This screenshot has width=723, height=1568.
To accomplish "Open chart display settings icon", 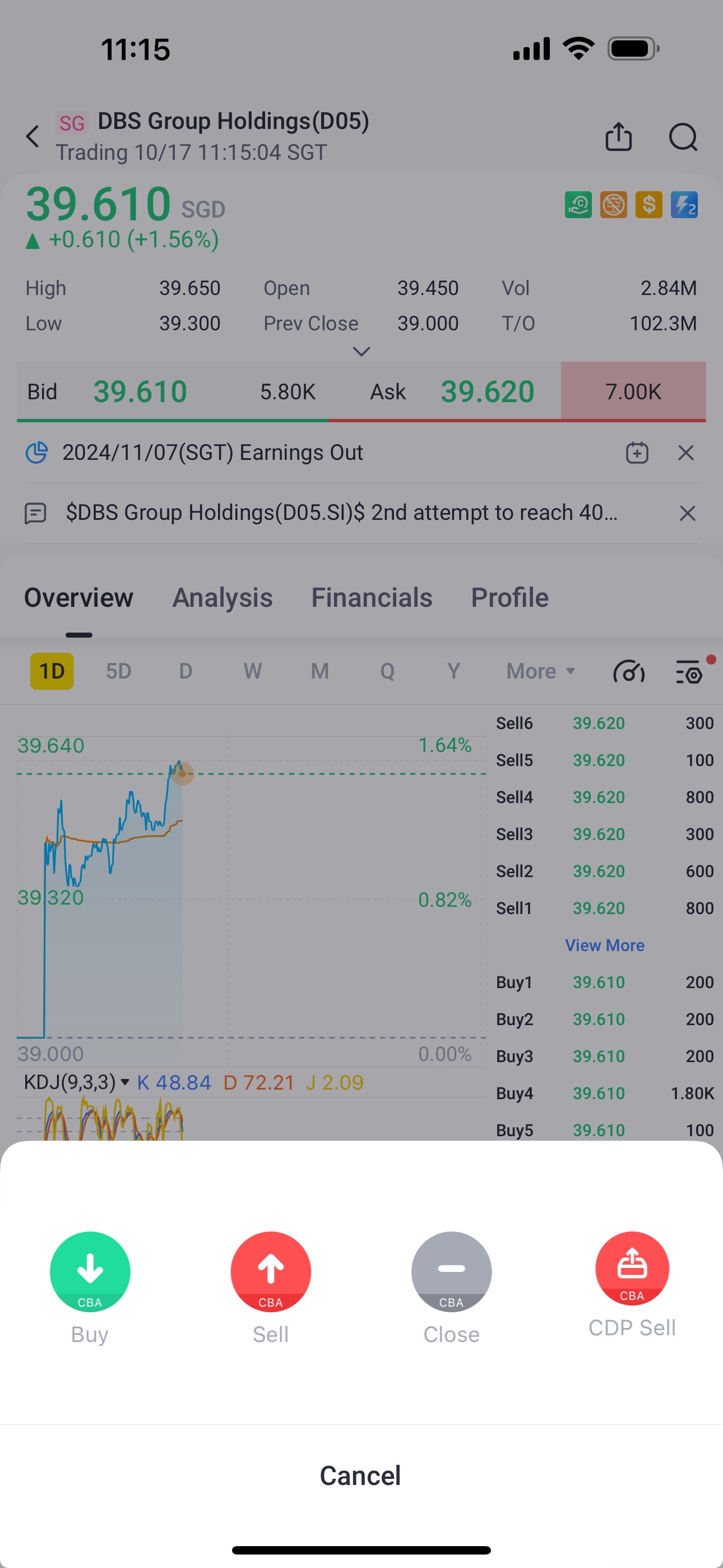I will point(689,672).
